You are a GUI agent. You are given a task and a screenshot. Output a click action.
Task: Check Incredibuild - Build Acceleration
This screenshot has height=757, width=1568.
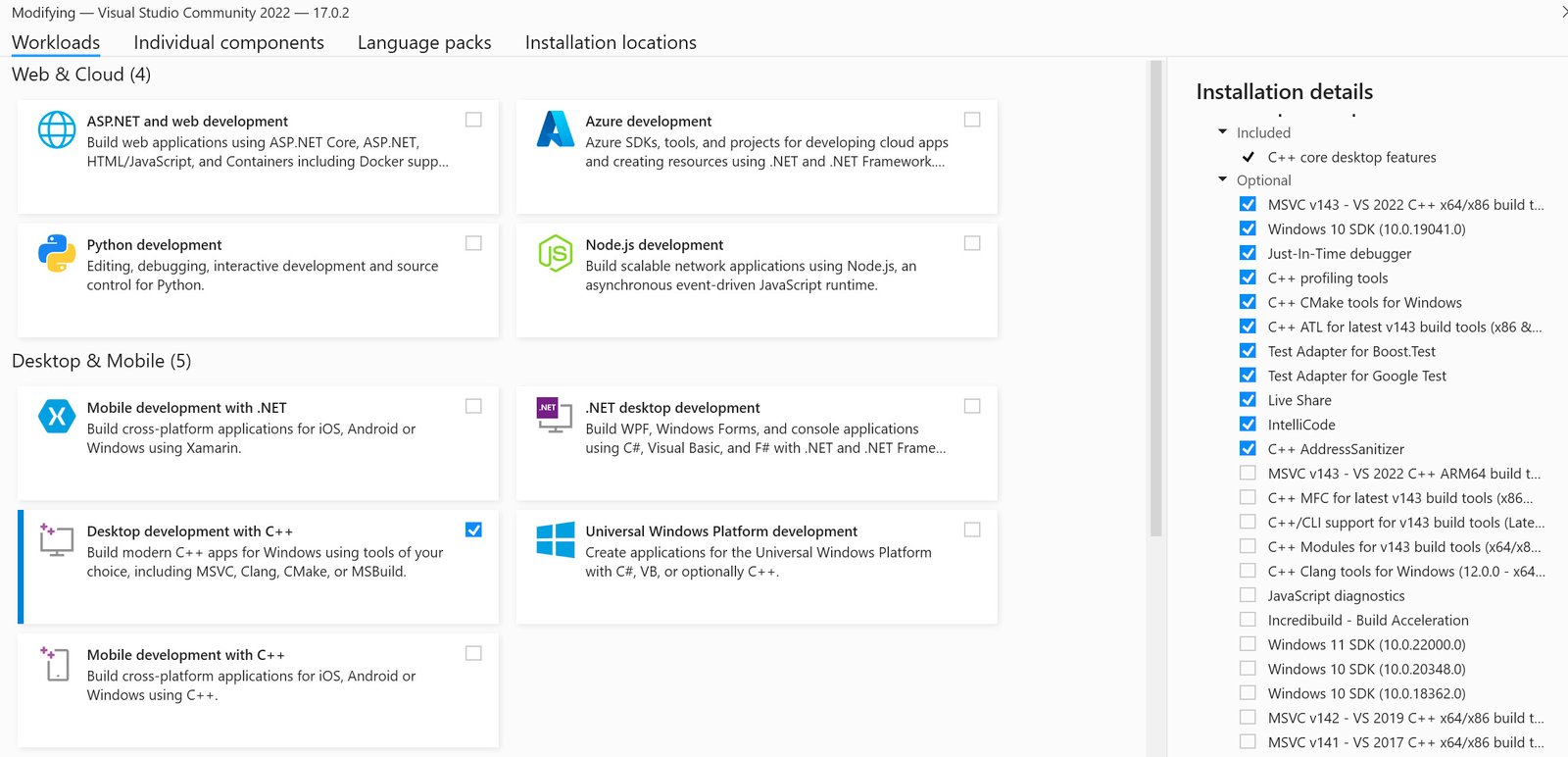1248,620
